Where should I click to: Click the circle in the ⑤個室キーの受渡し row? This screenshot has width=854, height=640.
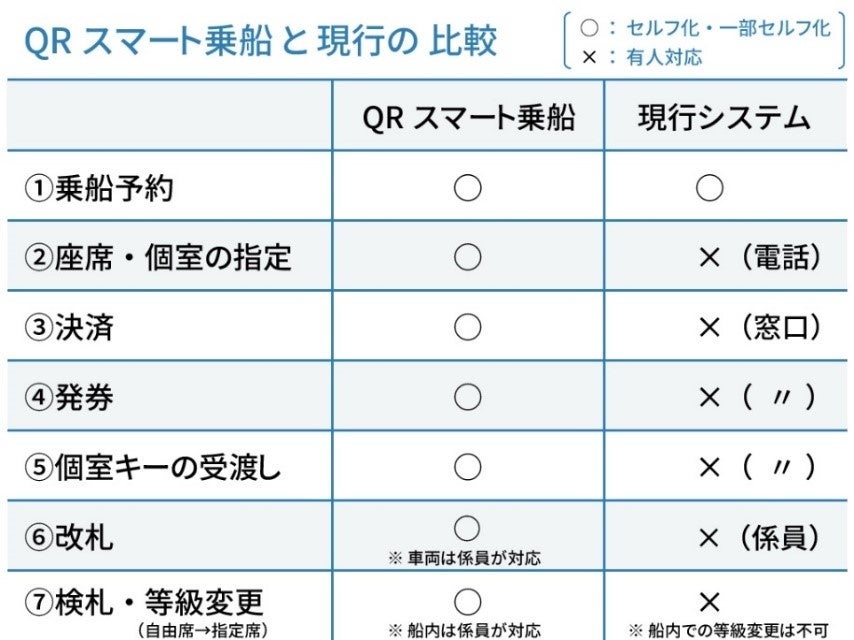tap(467, 467)
